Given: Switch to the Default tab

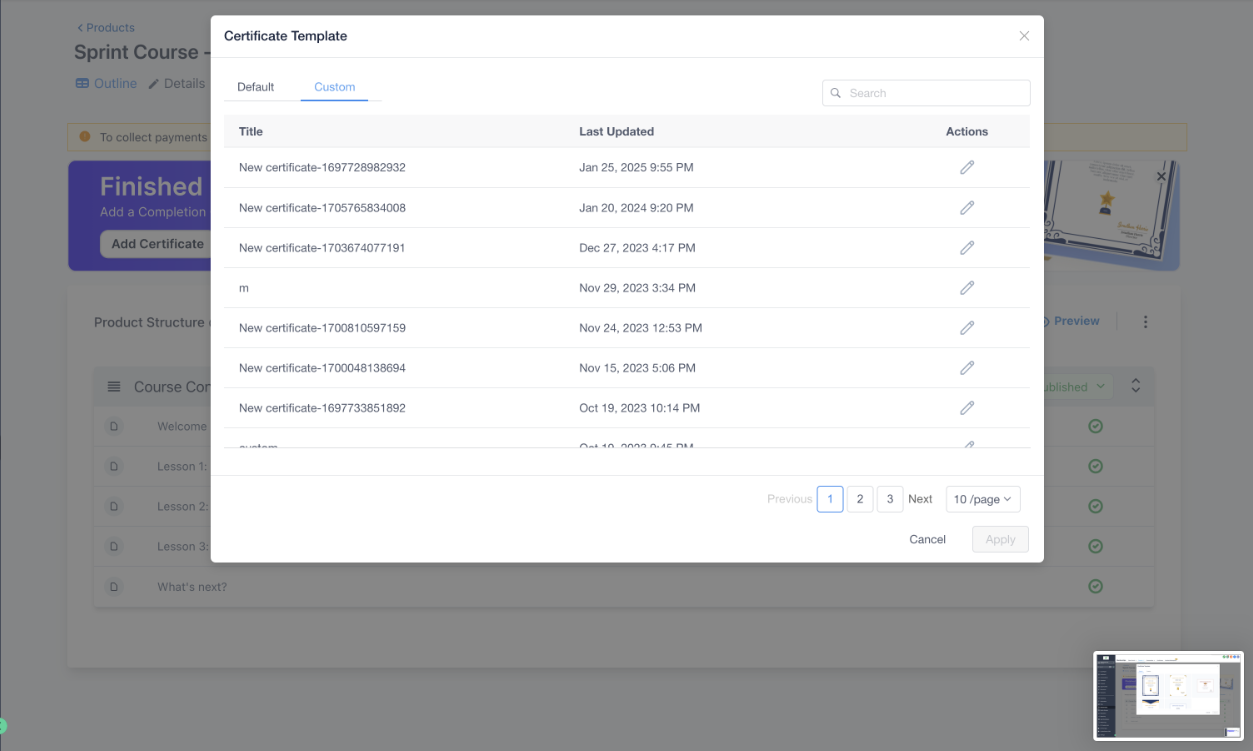Looking at the screenshot, I should pyautogui.click(x=255, y=87).
